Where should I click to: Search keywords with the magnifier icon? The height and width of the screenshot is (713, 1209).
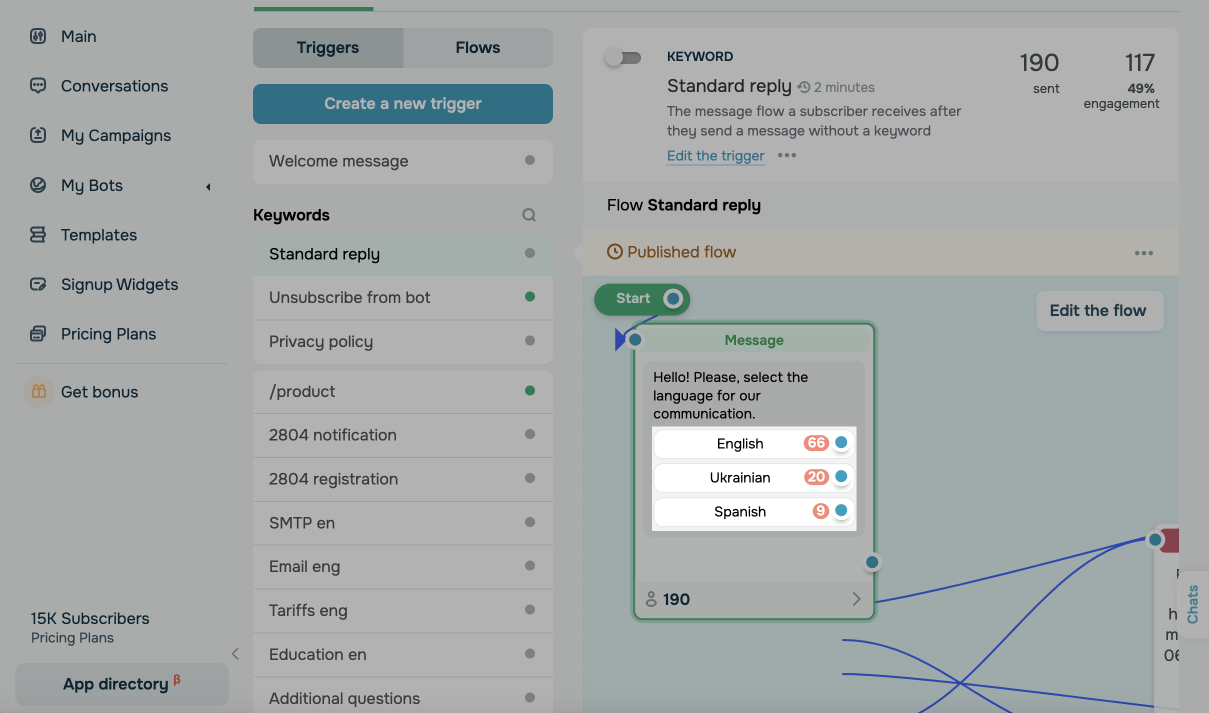[x=529, y=215]
